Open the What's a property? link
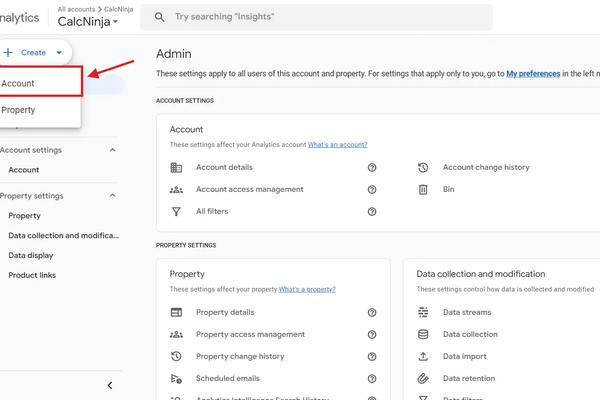 (x=307, y=289)
